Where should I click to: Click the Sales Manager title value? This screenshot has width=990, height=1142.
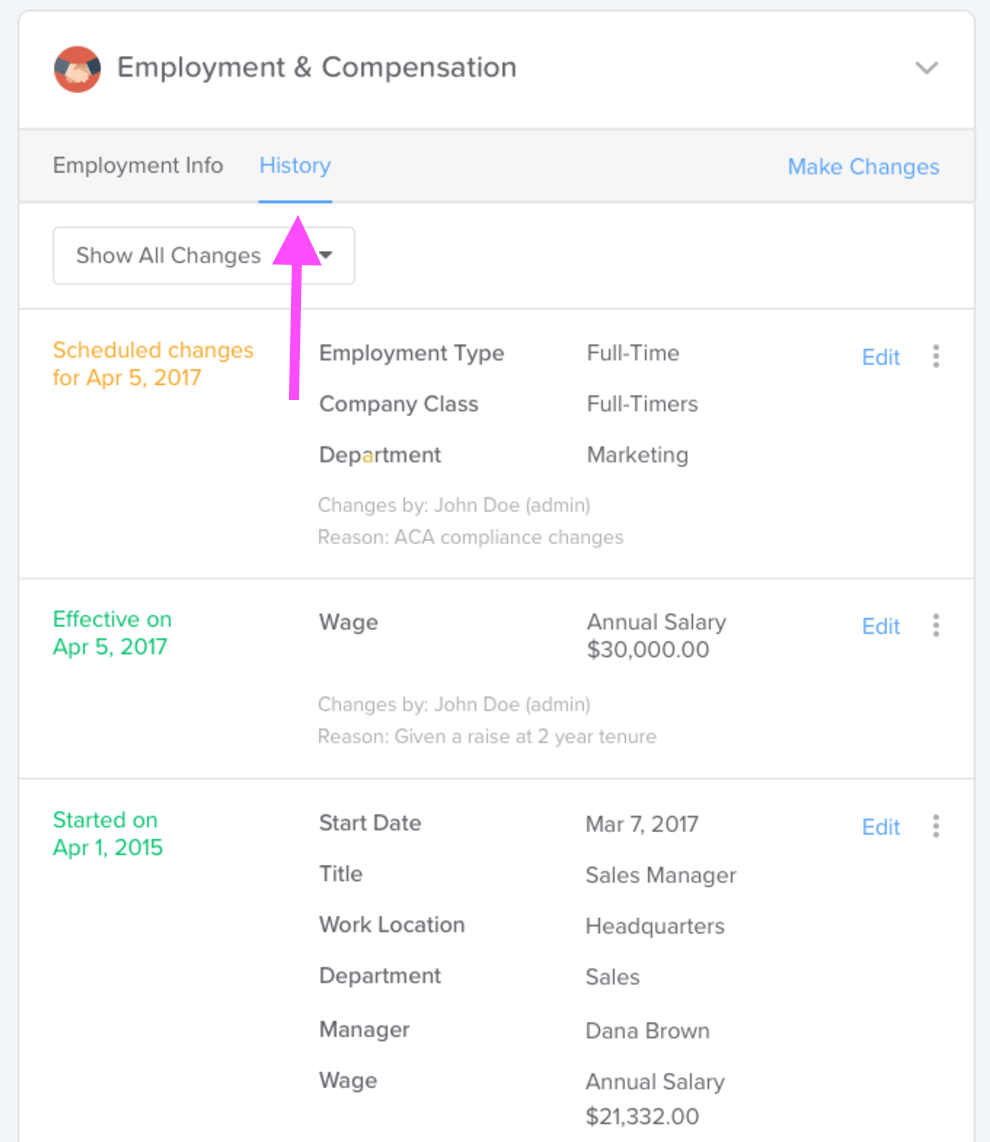[661, 875]
